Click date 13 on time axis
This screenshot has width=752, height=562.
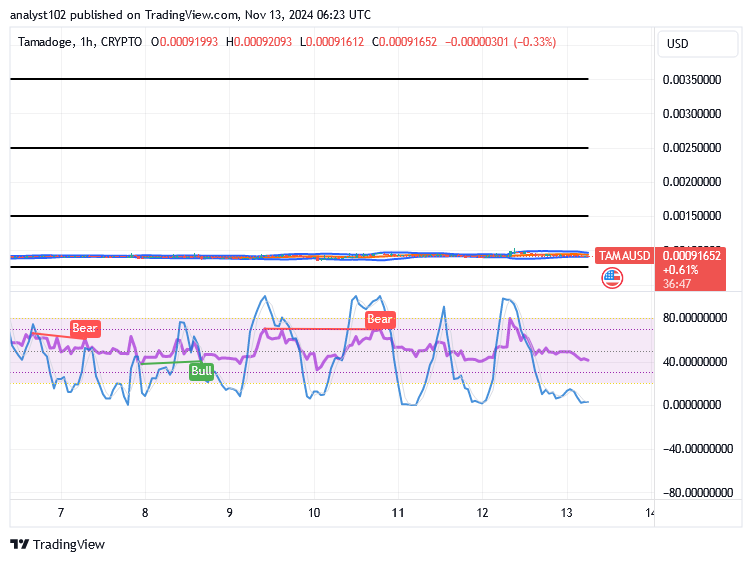[567, 513]
